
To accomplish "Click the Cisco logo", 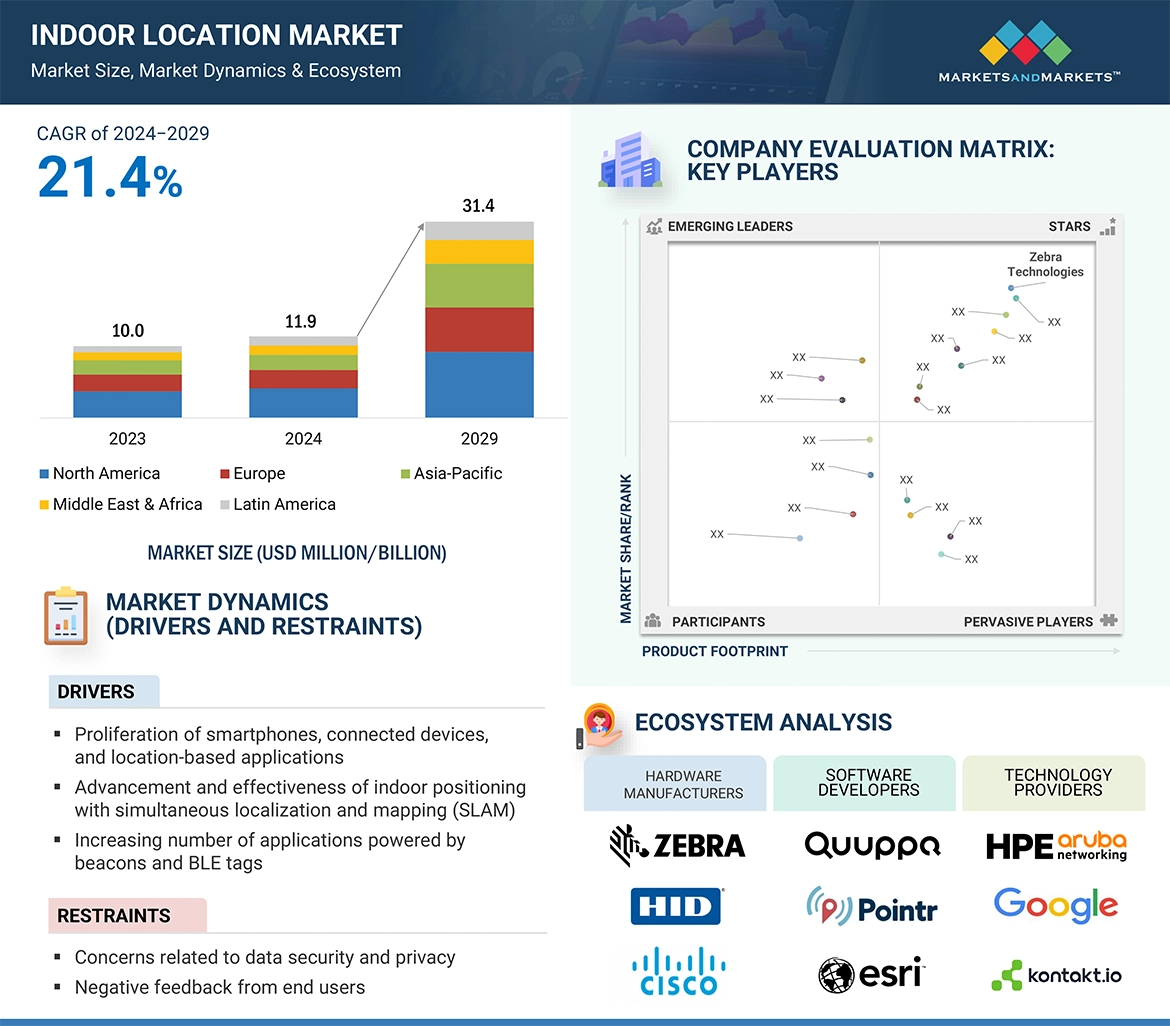I will 679,971.
